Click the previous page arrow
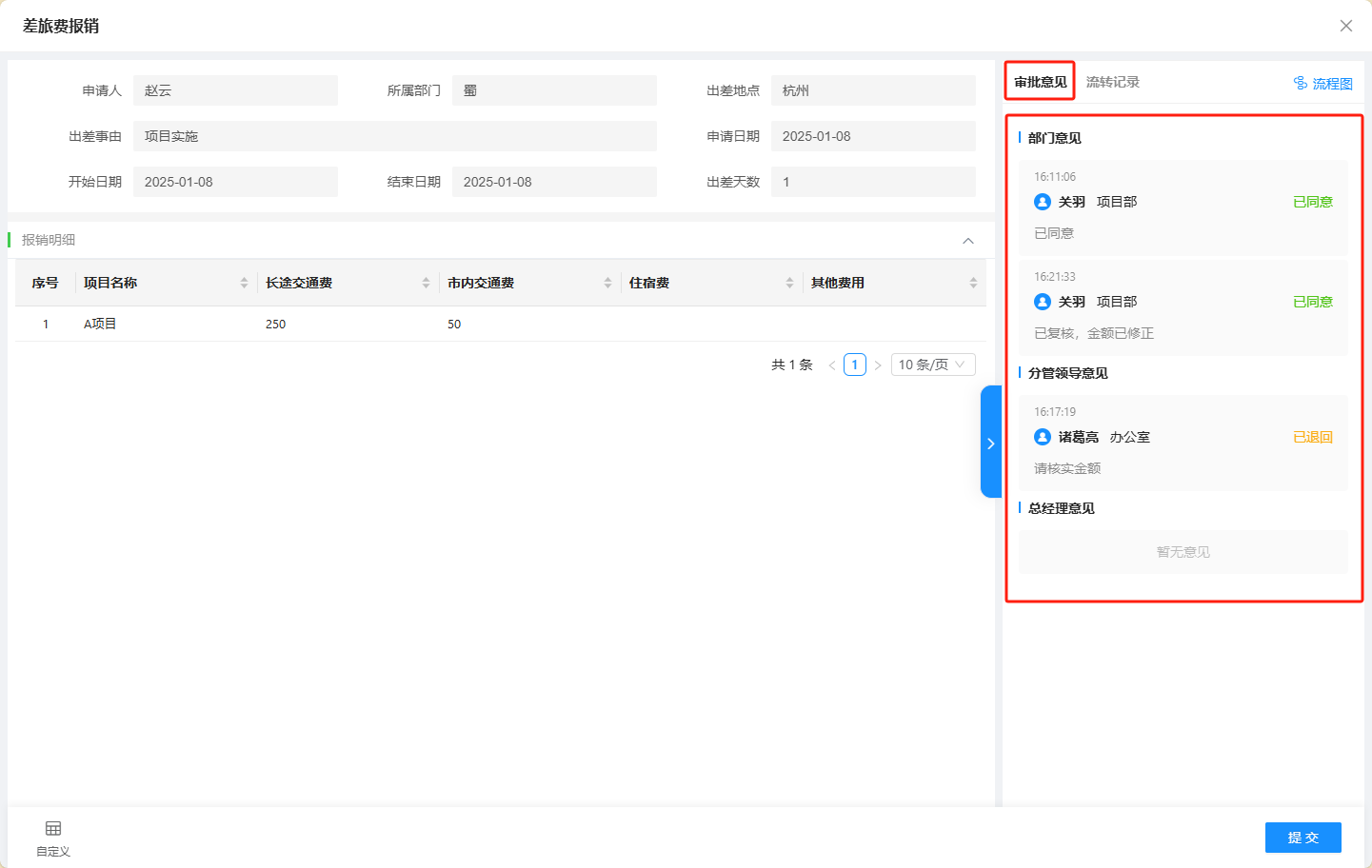Screen dimensions: 1372x868 (x=831, y=365)
